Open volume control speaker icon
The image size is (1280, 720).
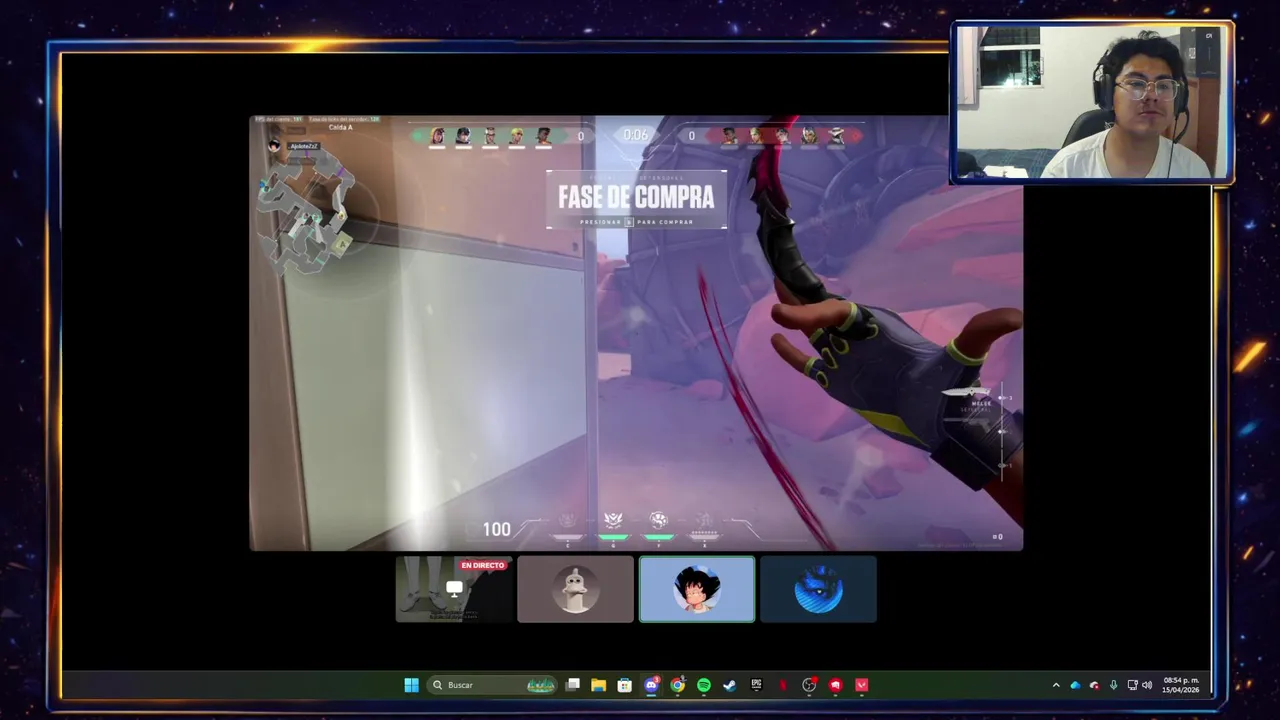(x=1147, y=685)
